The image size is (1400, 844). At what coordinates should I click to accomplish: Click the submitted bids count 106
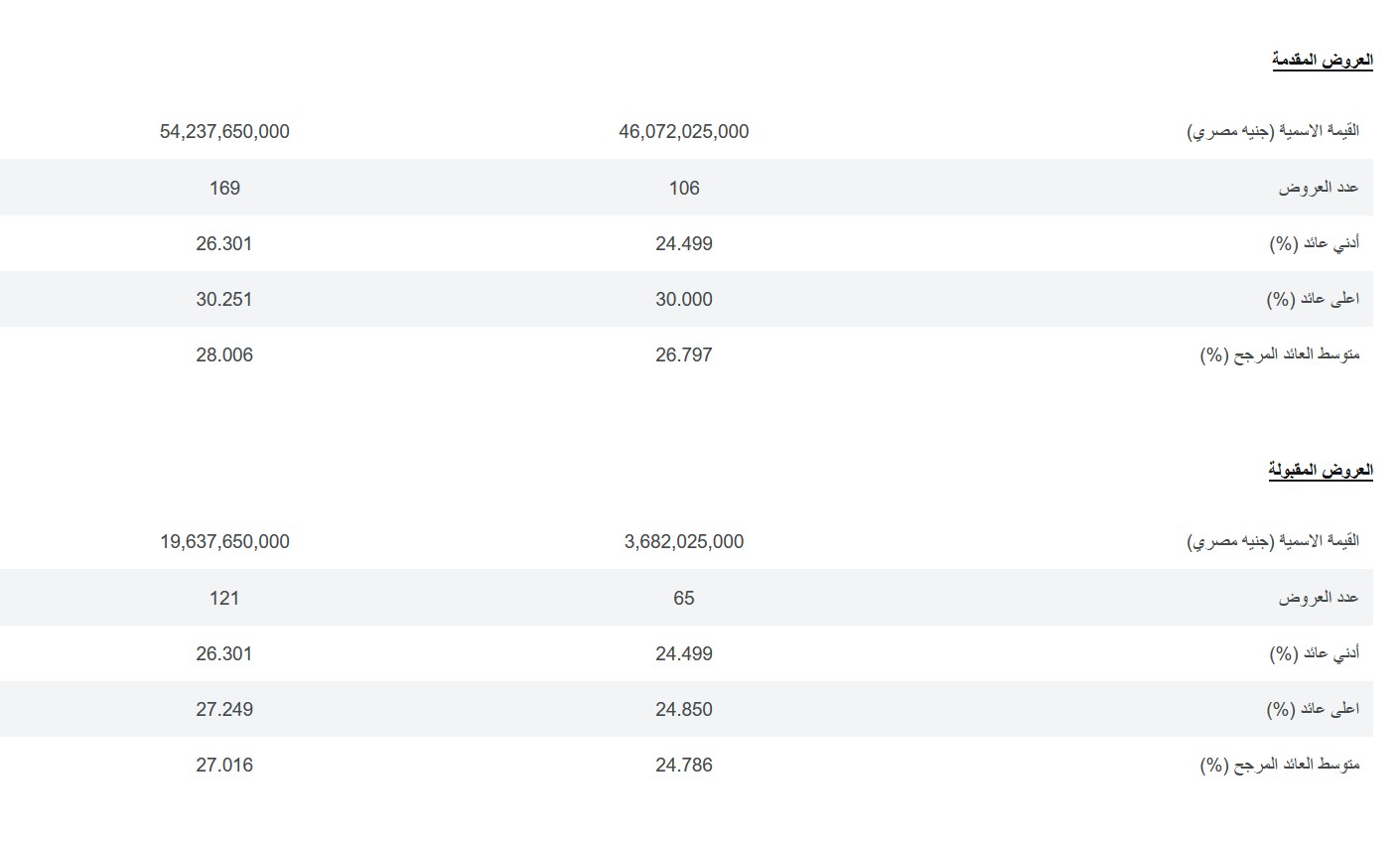coord(684,188)
